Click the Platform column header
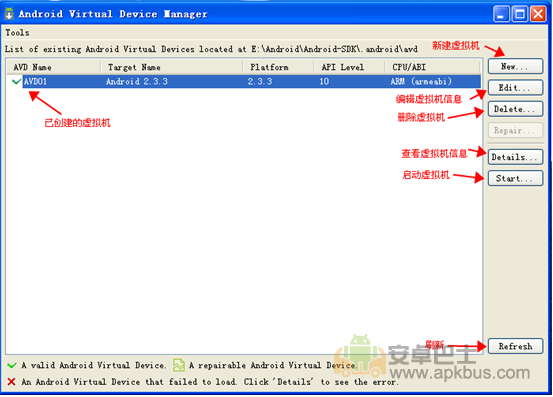Screen dimensions: 553x397 click(278, 67)
